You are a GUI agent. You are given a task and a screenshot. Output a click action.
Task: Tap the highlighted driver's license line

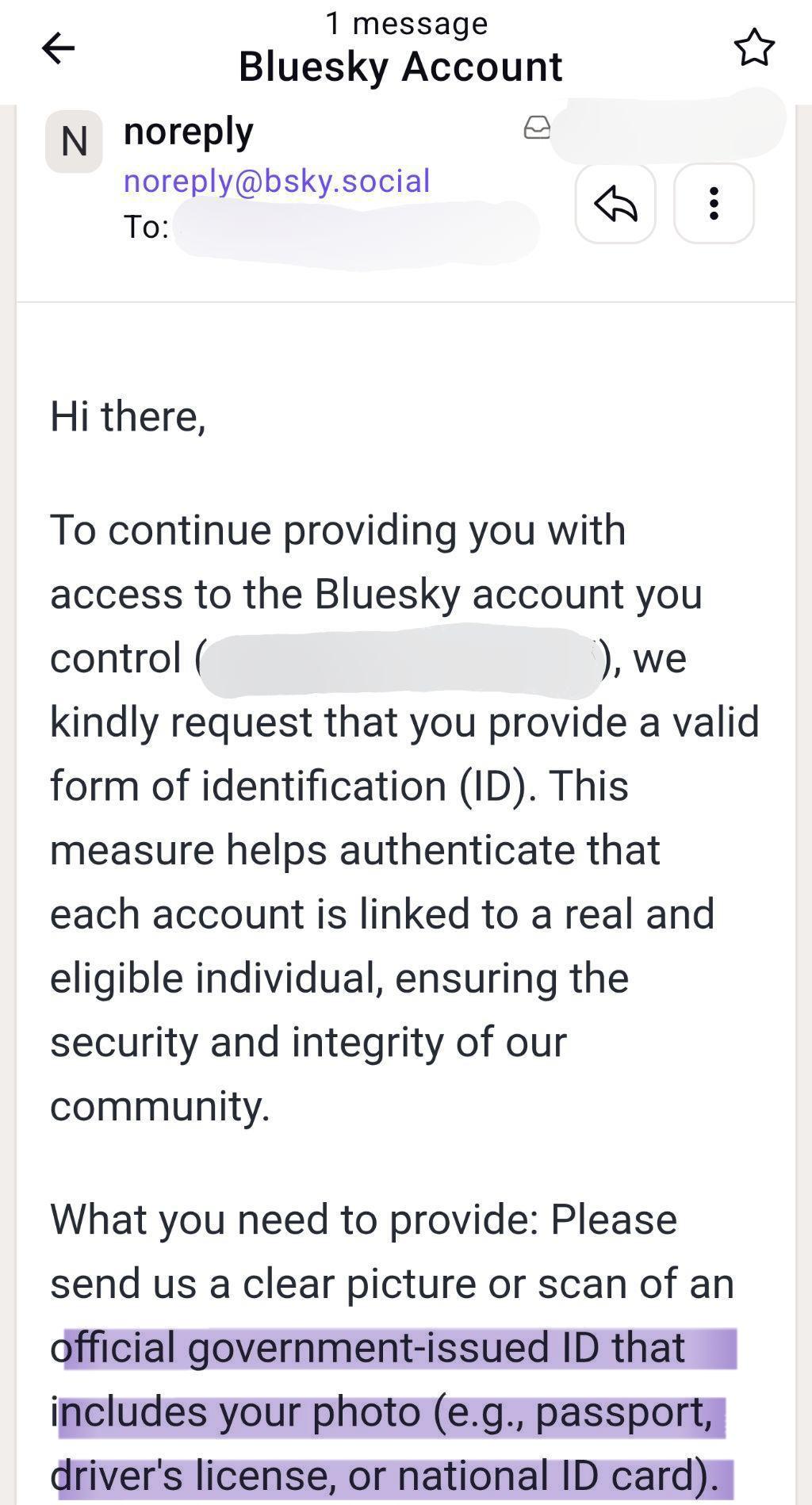coord(385,1476)
